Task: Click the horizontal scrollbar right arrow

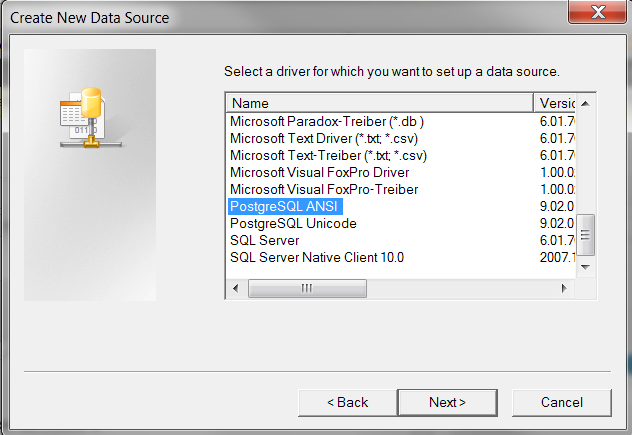Action: pos(564,288)
